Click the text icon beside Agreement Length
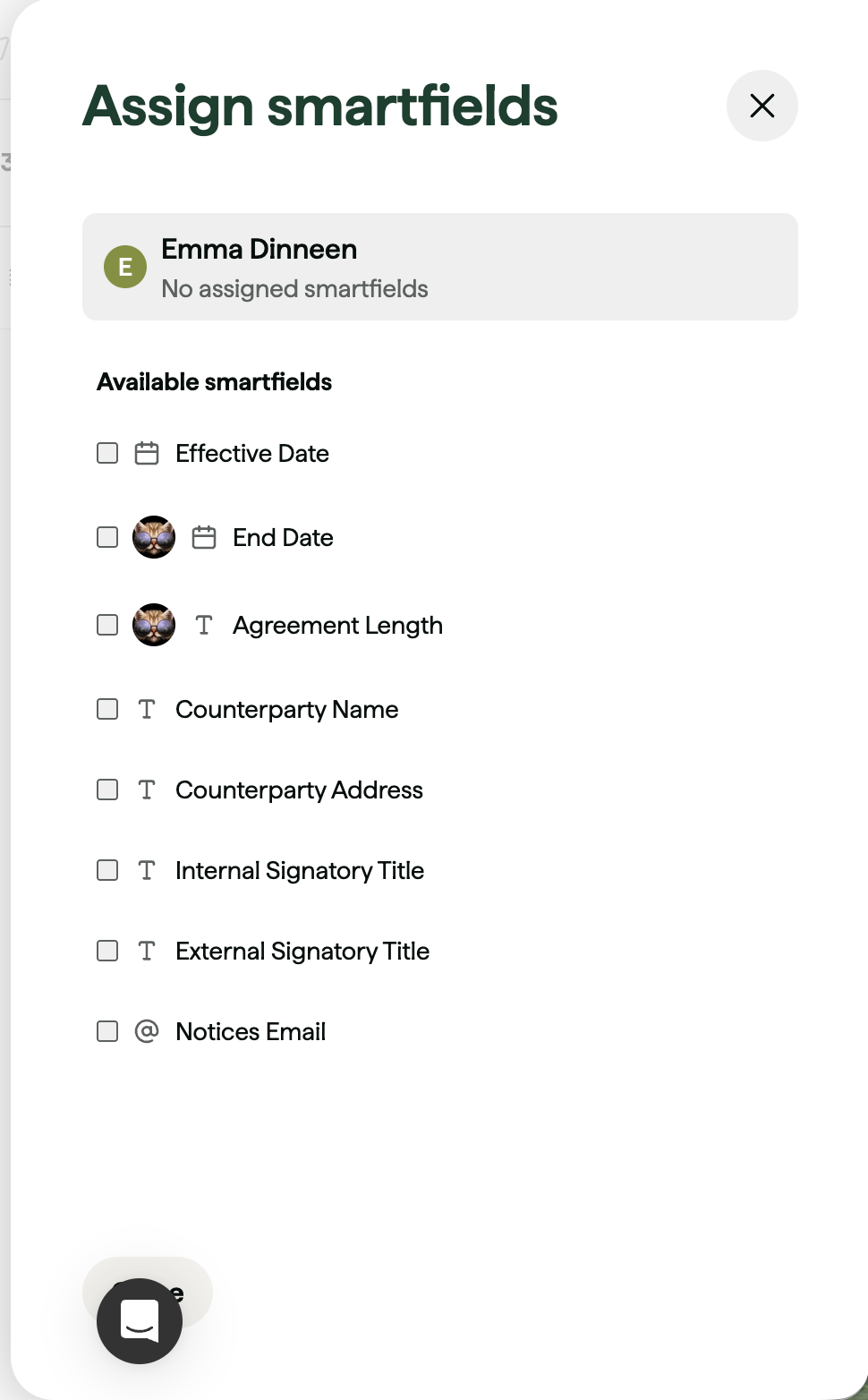The height and width of the screenshot is (1400, 868). pyautogui.click(x=204, y=625)
